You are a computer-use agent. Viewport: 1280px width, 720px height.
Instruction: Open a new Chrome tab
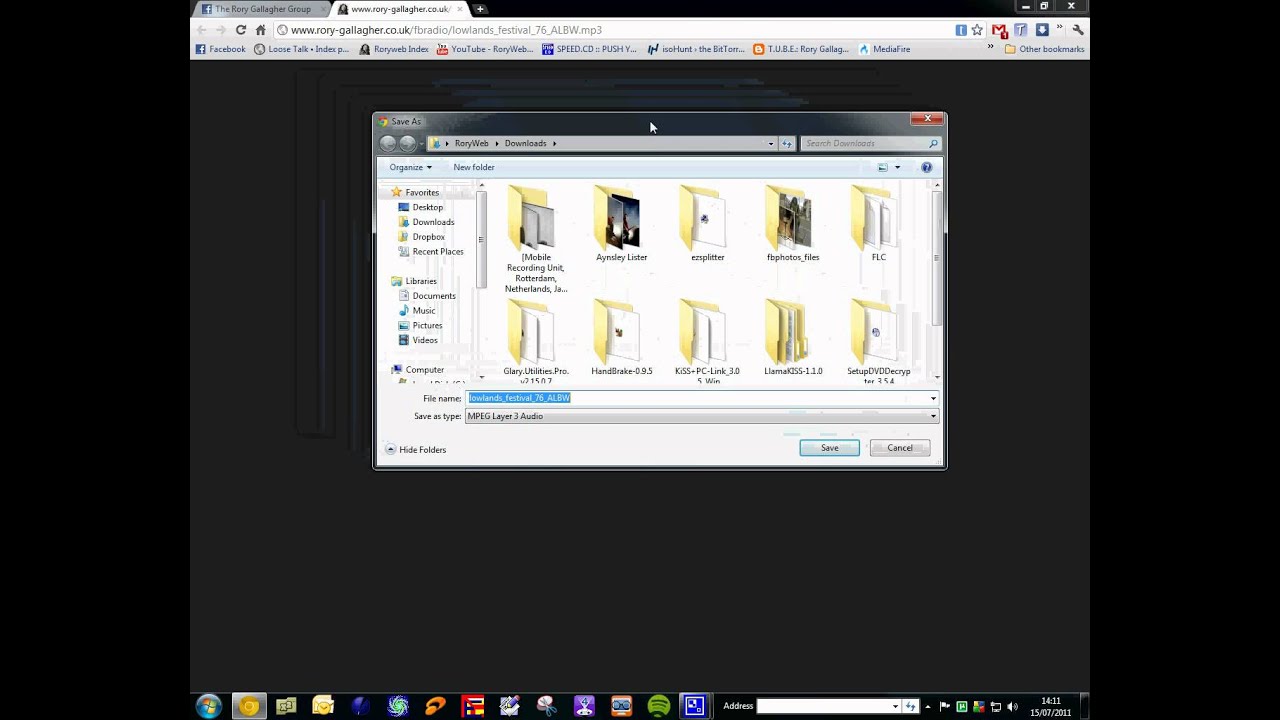coord(480,9)
